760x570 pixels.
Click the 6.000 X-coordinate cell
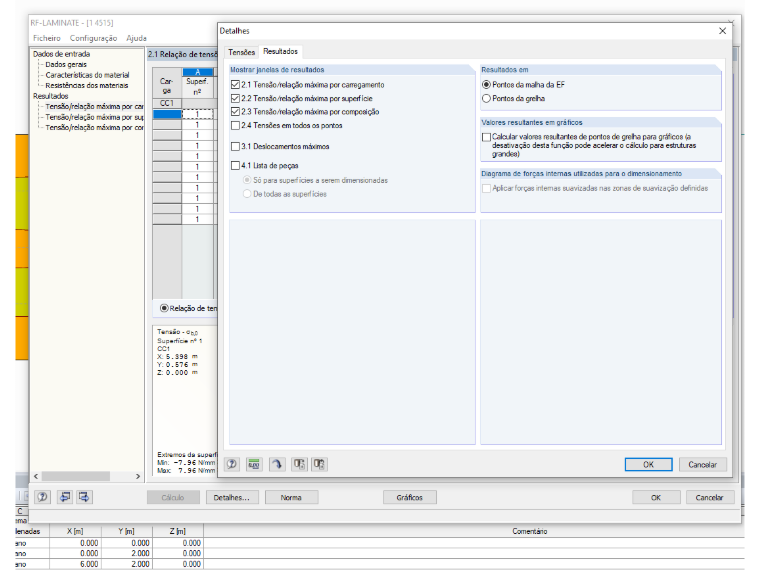coord(75,564)
